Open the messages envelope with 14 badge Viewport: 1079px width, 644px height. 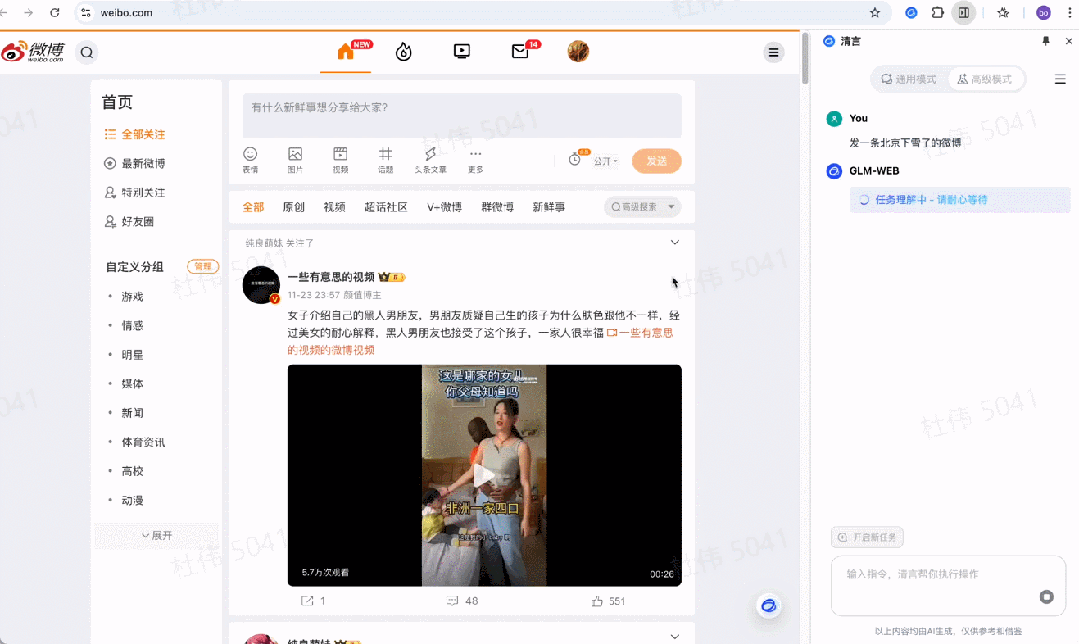[x=519, y=50]
